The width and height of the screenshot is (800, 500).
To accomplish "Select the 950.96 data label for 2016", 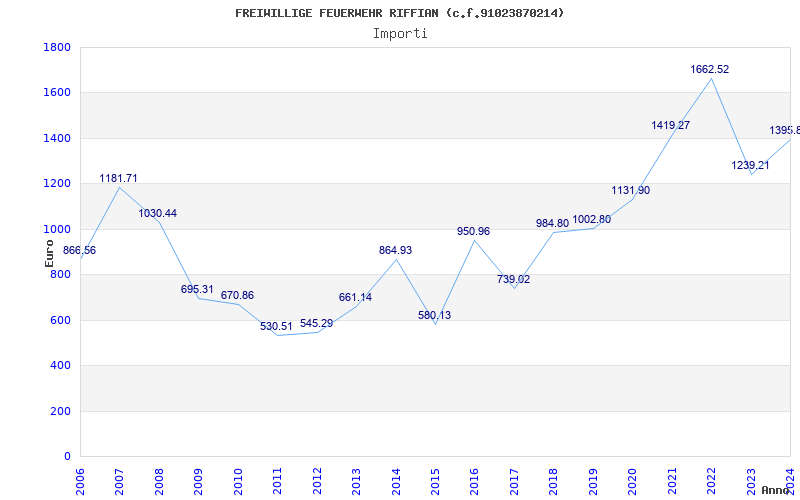I will 473,232.
